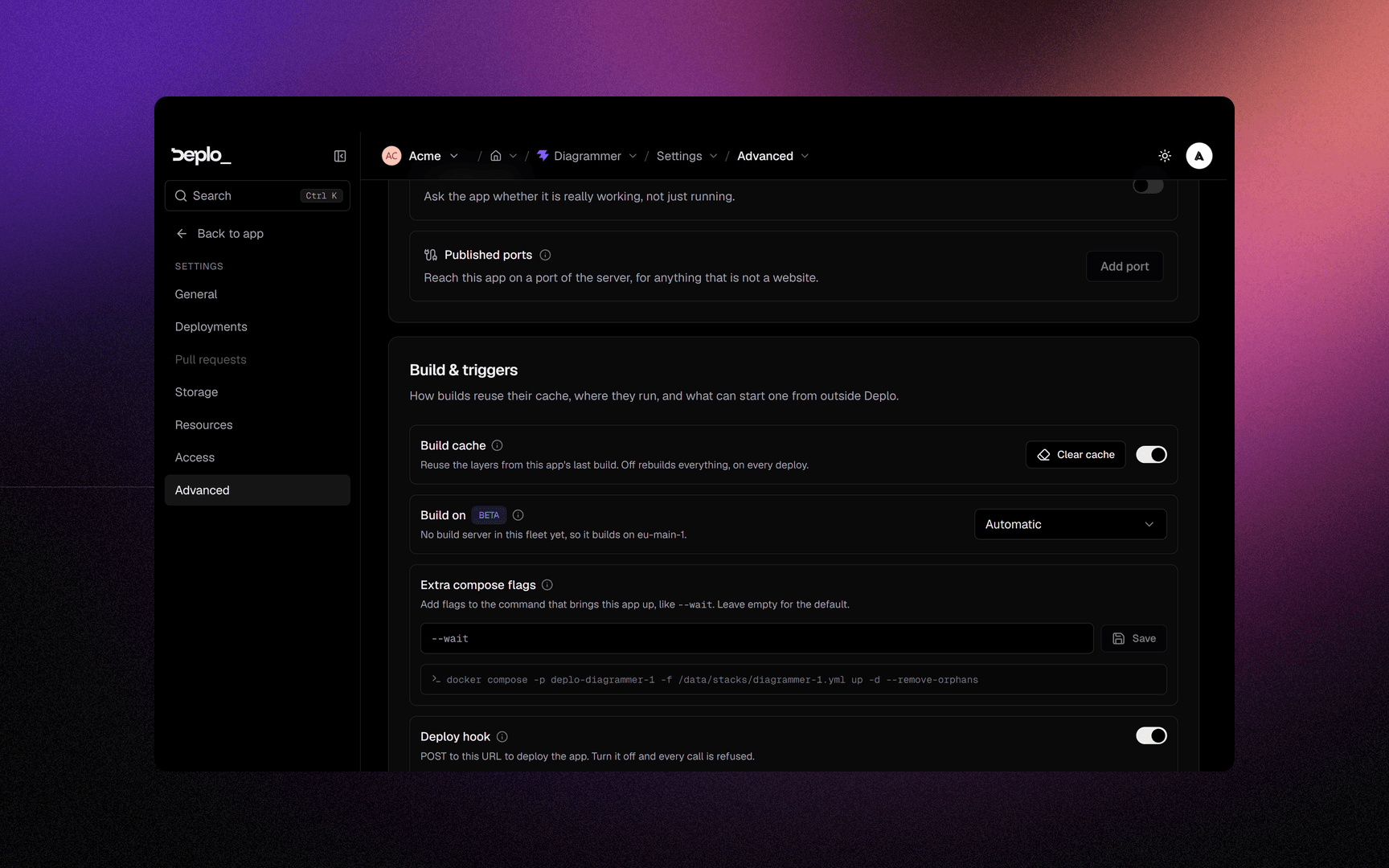
Task: Click the BETA badge next to Build on
Action: [489, 515]
